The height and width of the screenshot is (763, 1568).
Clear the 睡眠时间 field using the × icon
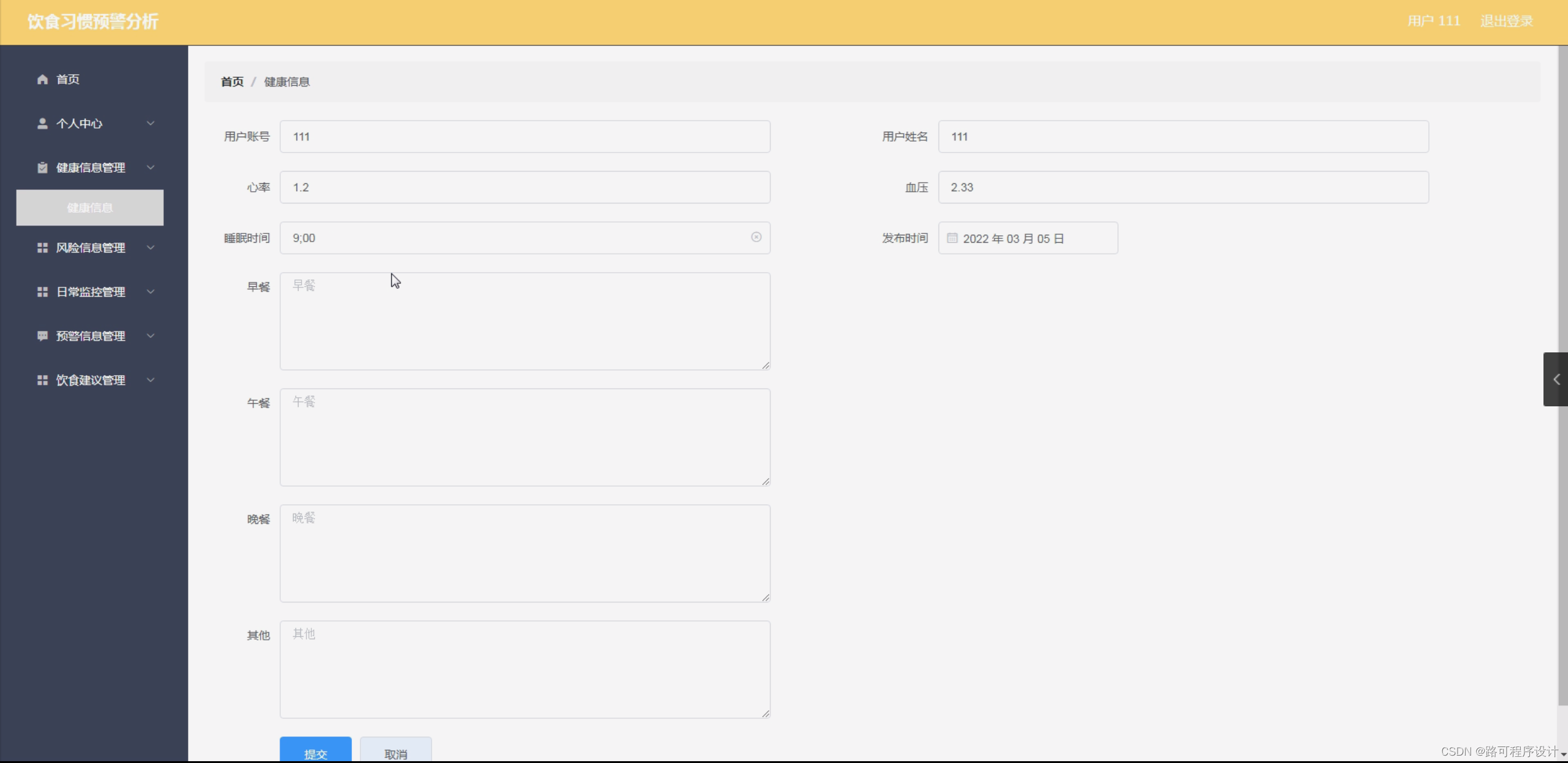tap(757, 238)
